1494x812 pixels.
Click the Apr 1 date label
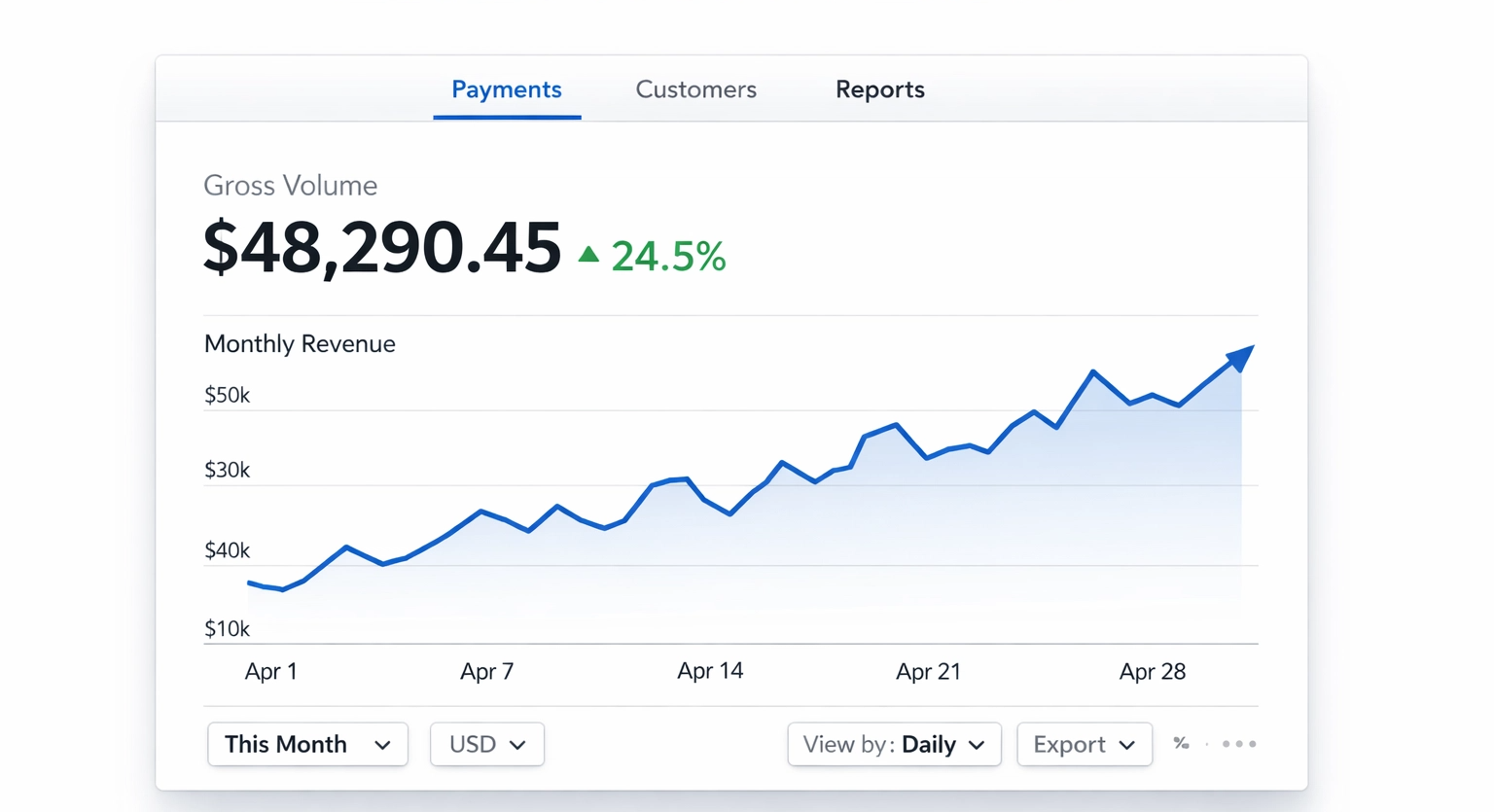pyautogui.click(x=270, y=671)
